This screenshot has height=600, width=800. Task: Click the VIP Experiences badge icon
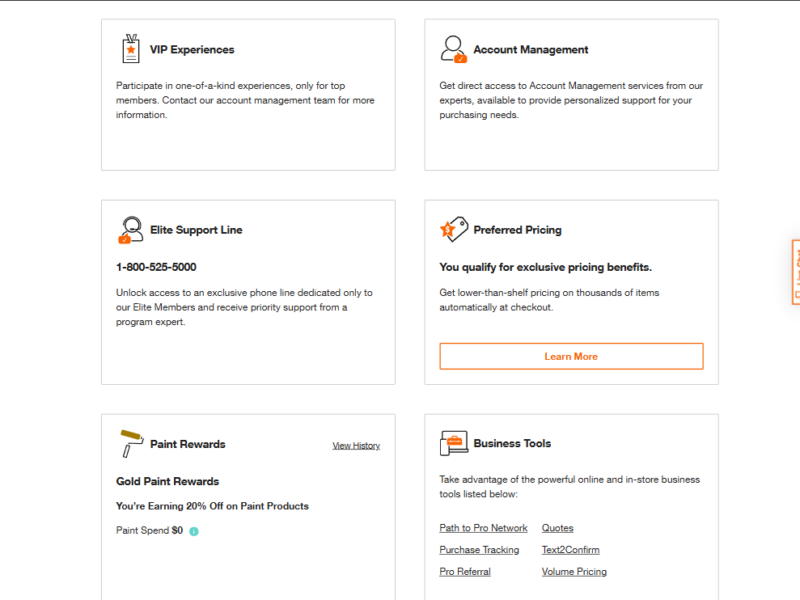tap(130, 49)
